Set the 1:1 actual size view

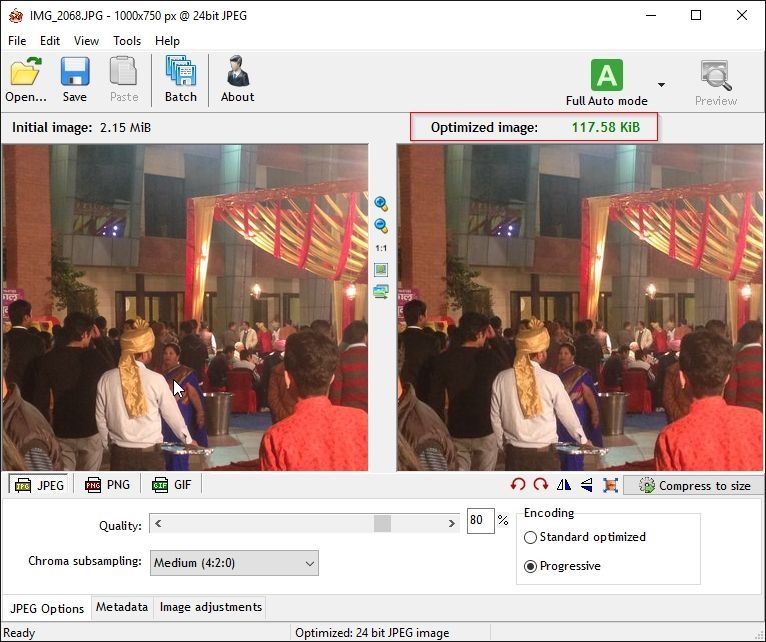point(381,248)
